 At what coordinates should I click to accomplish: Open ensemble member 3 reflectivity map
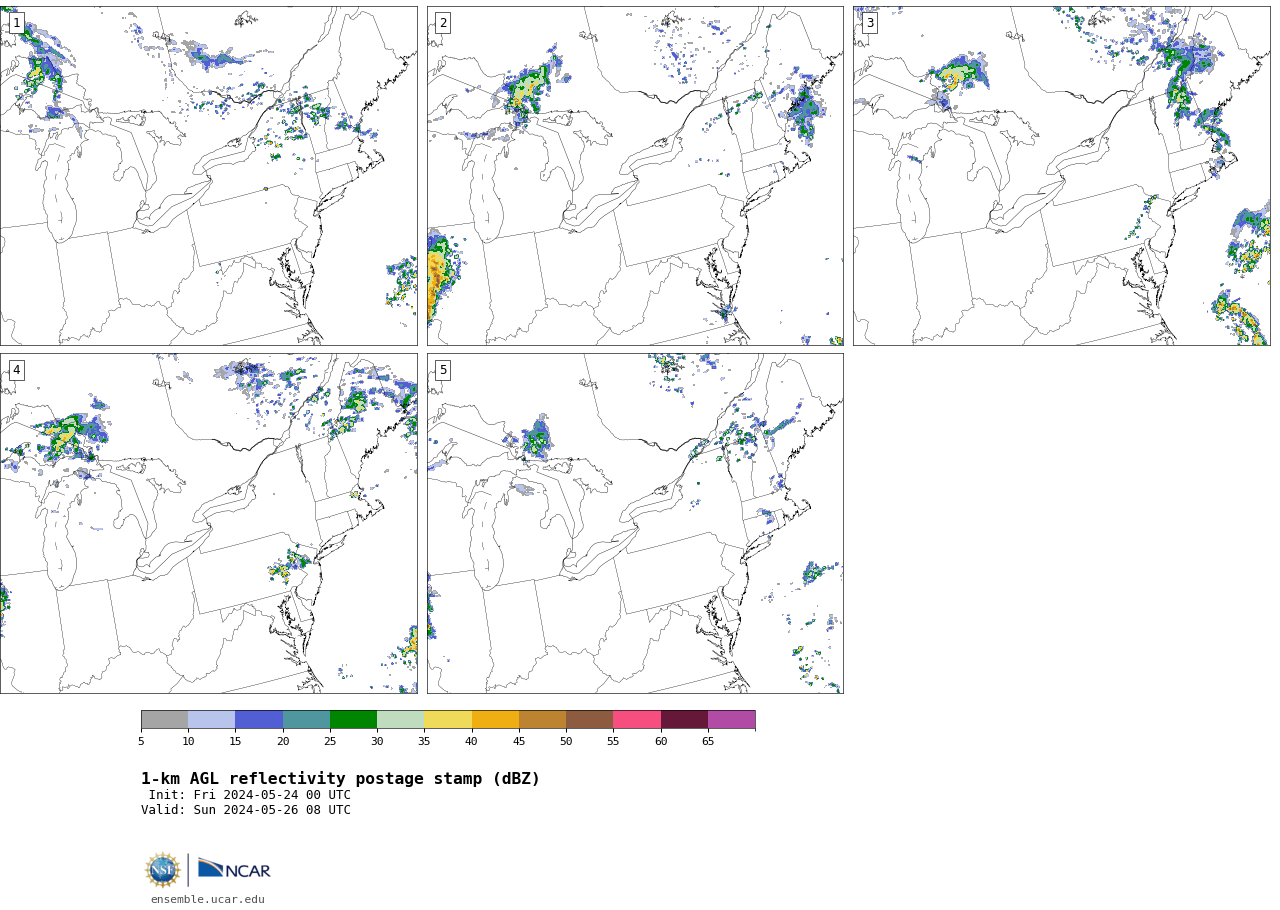[x=1061, y=176]
